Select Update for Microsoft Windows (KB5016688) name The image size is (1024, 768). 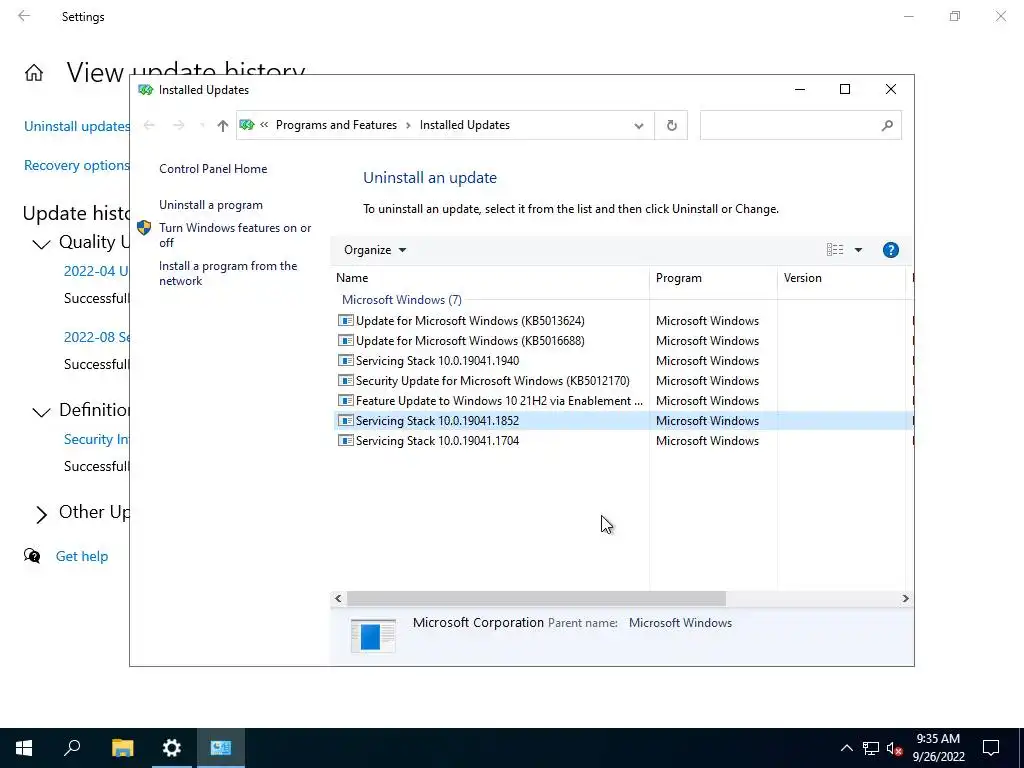[470, 341]
